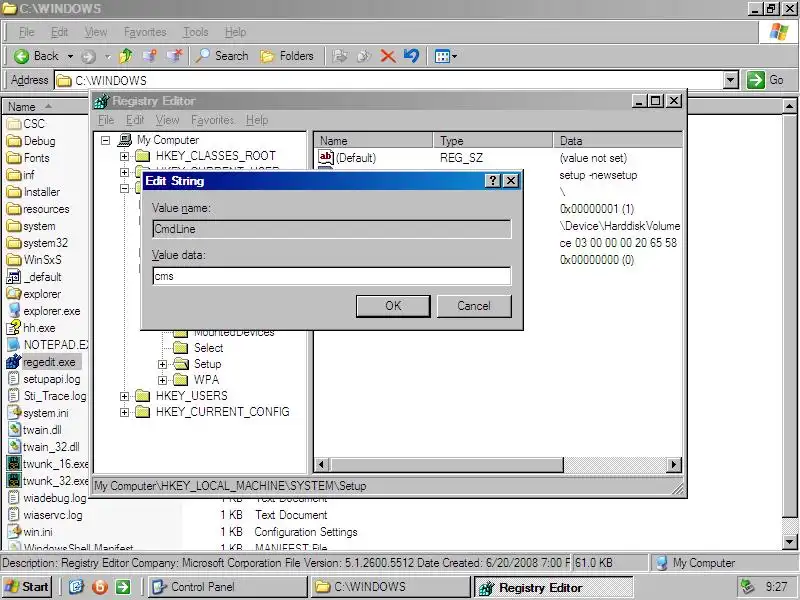The width and height of the screenshot is (800, 600).
Task: Click registry pane horizontal scroll left arrow
Action: [321, 465]
